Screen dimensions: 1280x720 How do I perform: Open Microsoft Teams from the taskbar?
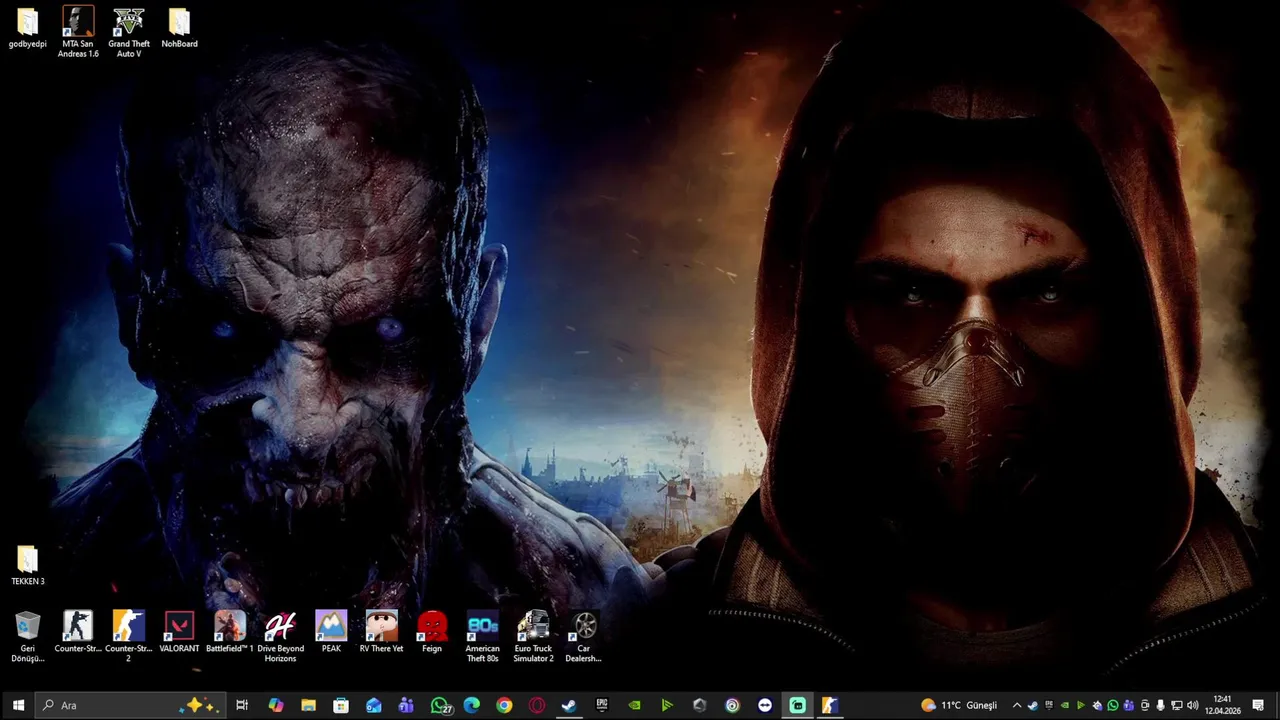coord(406,705)
